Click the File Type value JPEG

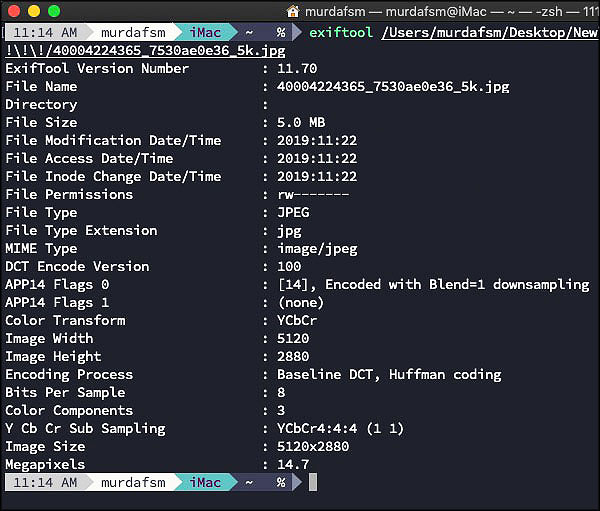(293, 212)
